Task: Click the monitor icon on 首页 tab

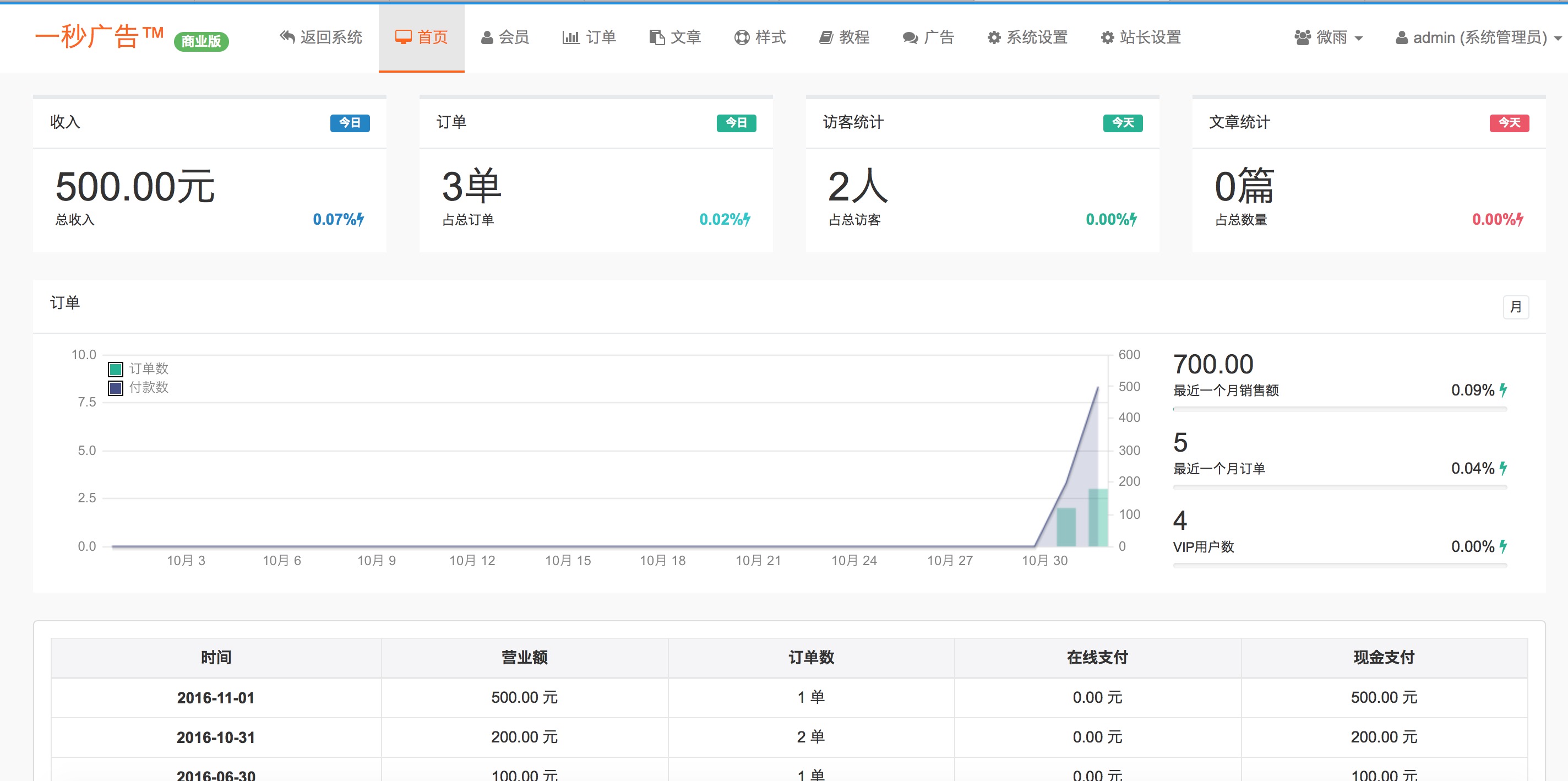Action: [403, 37]
